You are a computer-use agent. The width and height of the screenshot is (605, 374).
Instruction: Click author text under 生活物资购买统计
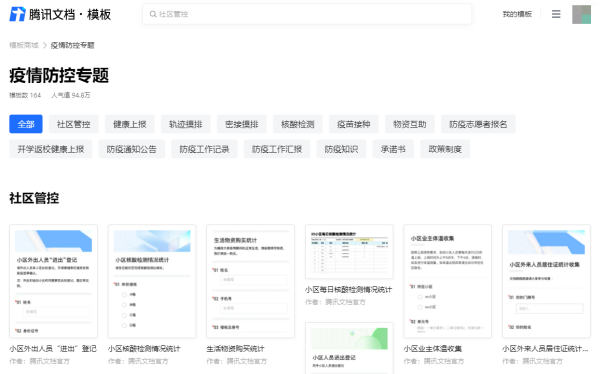pos(237,361)
